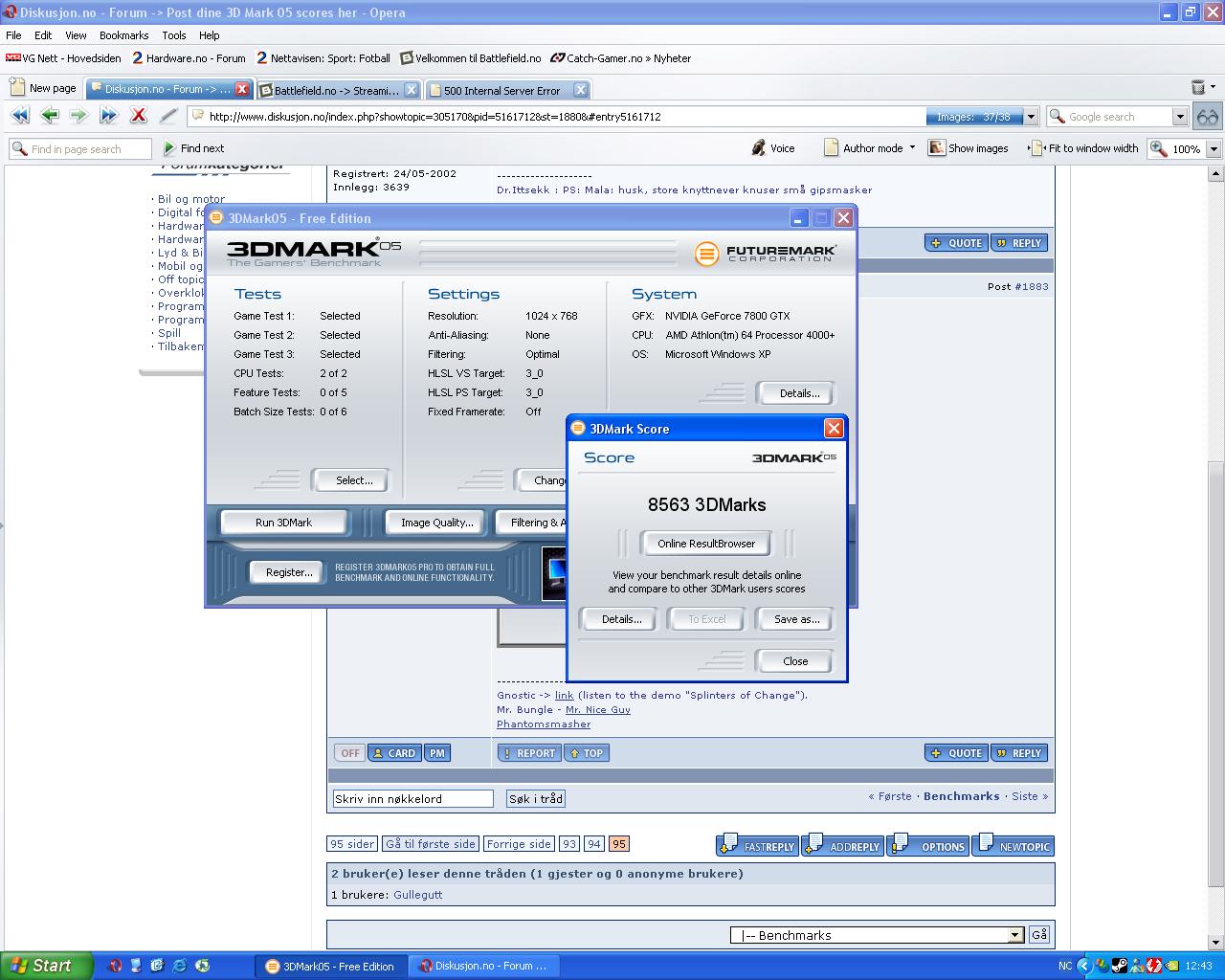
Task: Open the zoom 100% dropdown
Action: [x=1214, y=149]
